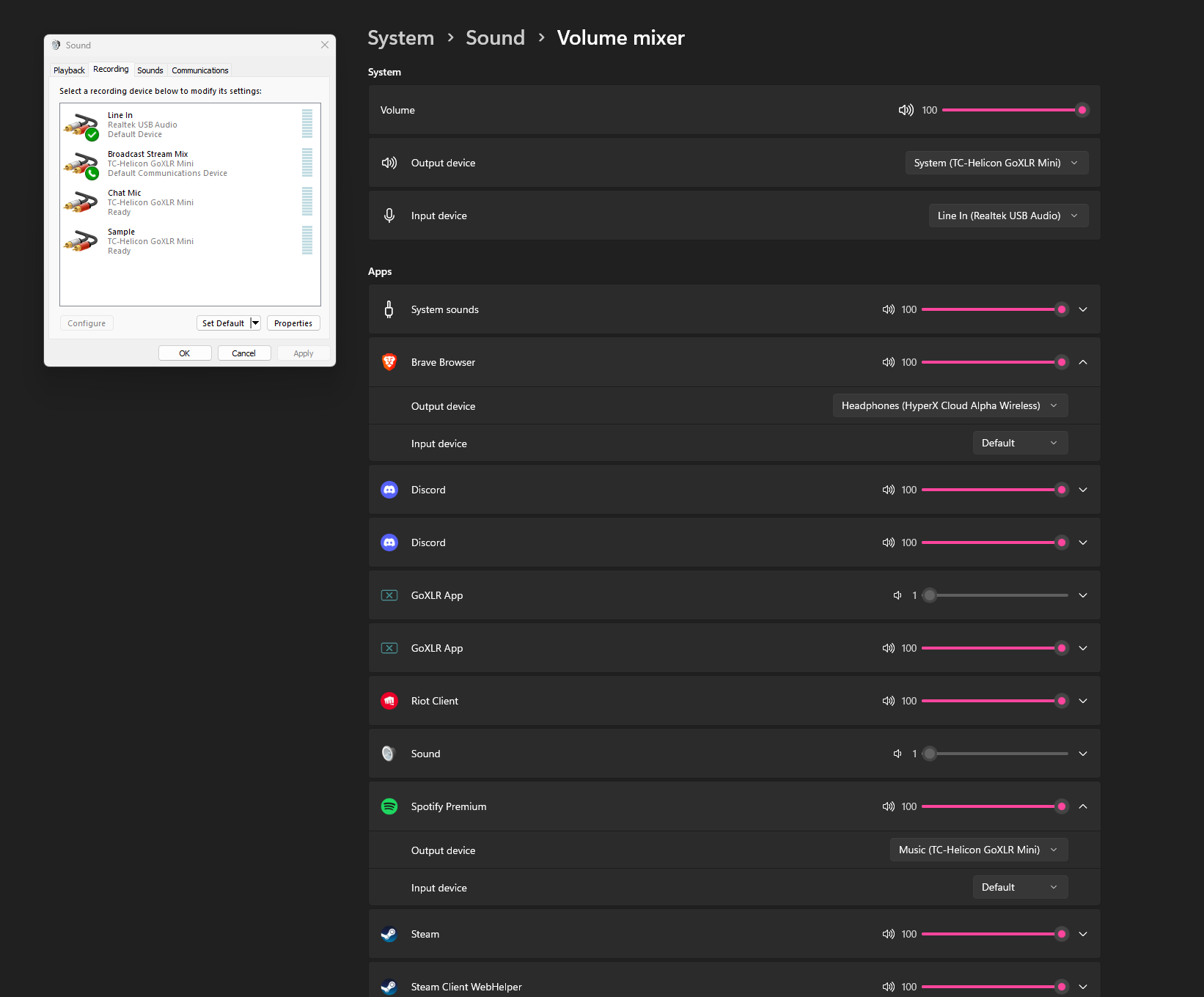
Task: Click the Apply button in Sound dialog
Action: [x=304, y=353]
